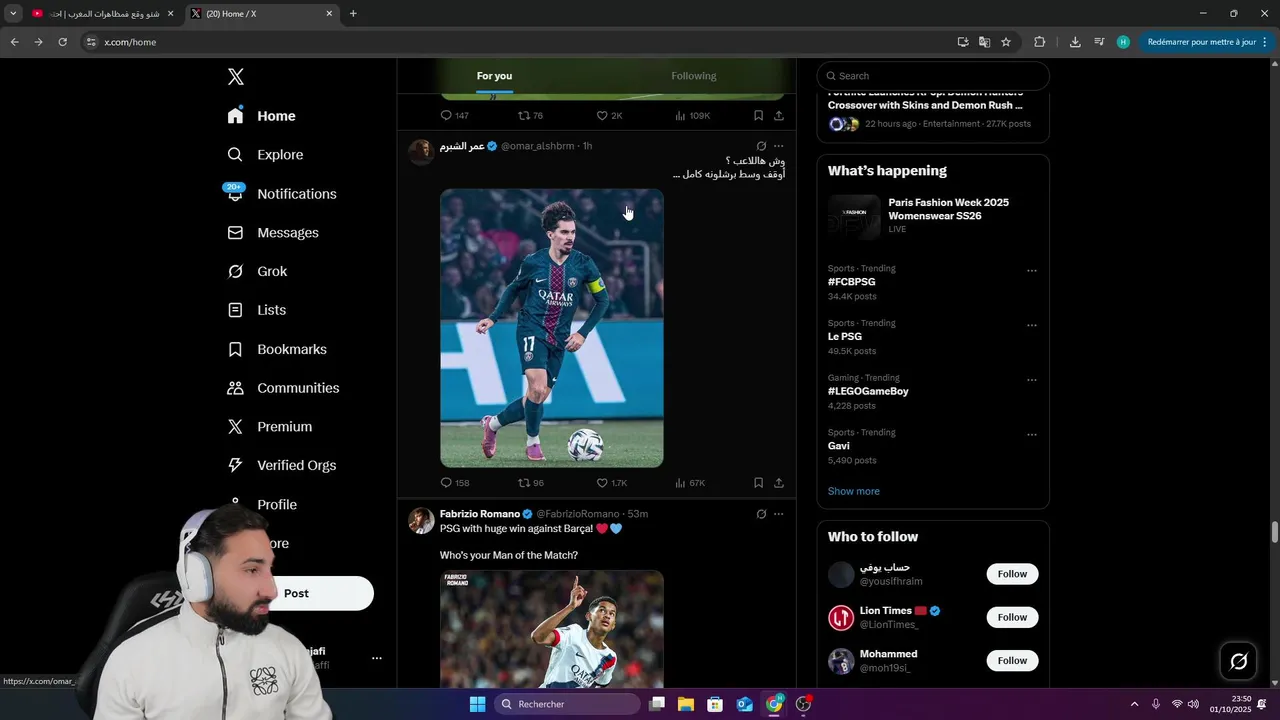Open the #LEGOGameBoy trending topic
Image resolution: width=1280 pixels, height=720 pixels.
[868, 392]
